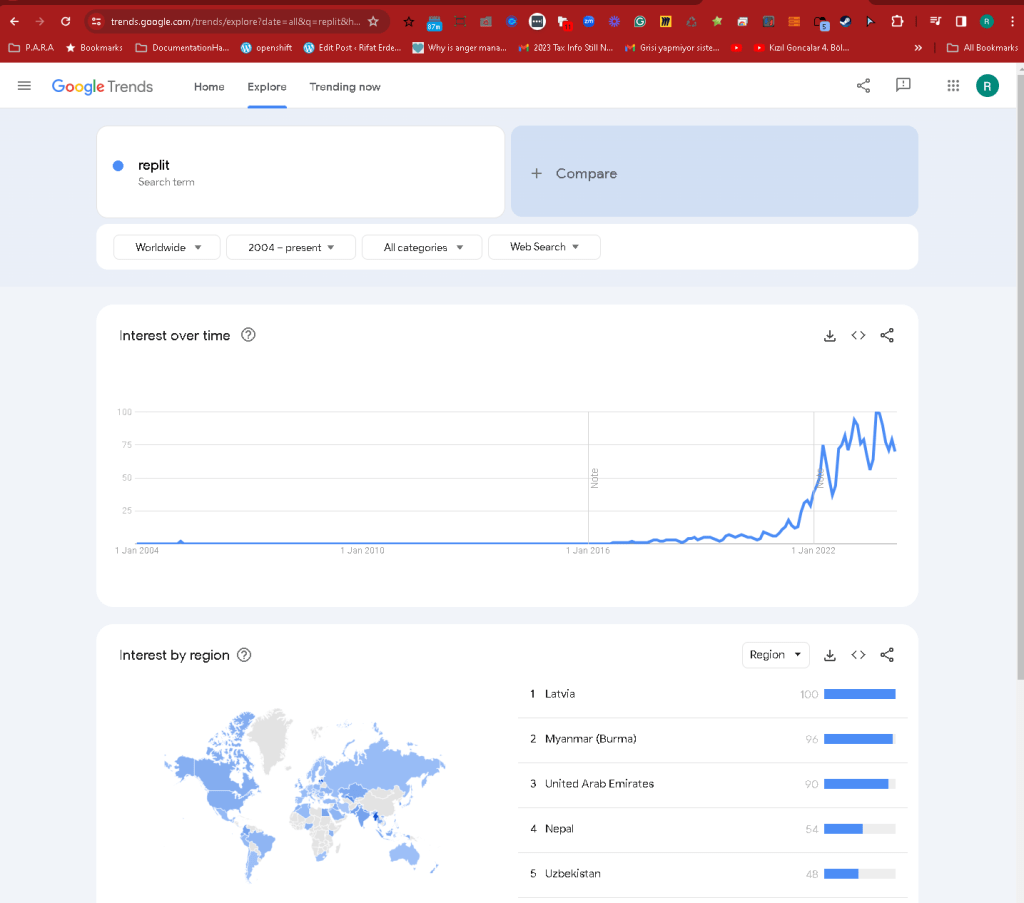The image size is (1024, 903).
Task: Open the Web Search type dropdown
Action: pos(544,247)
